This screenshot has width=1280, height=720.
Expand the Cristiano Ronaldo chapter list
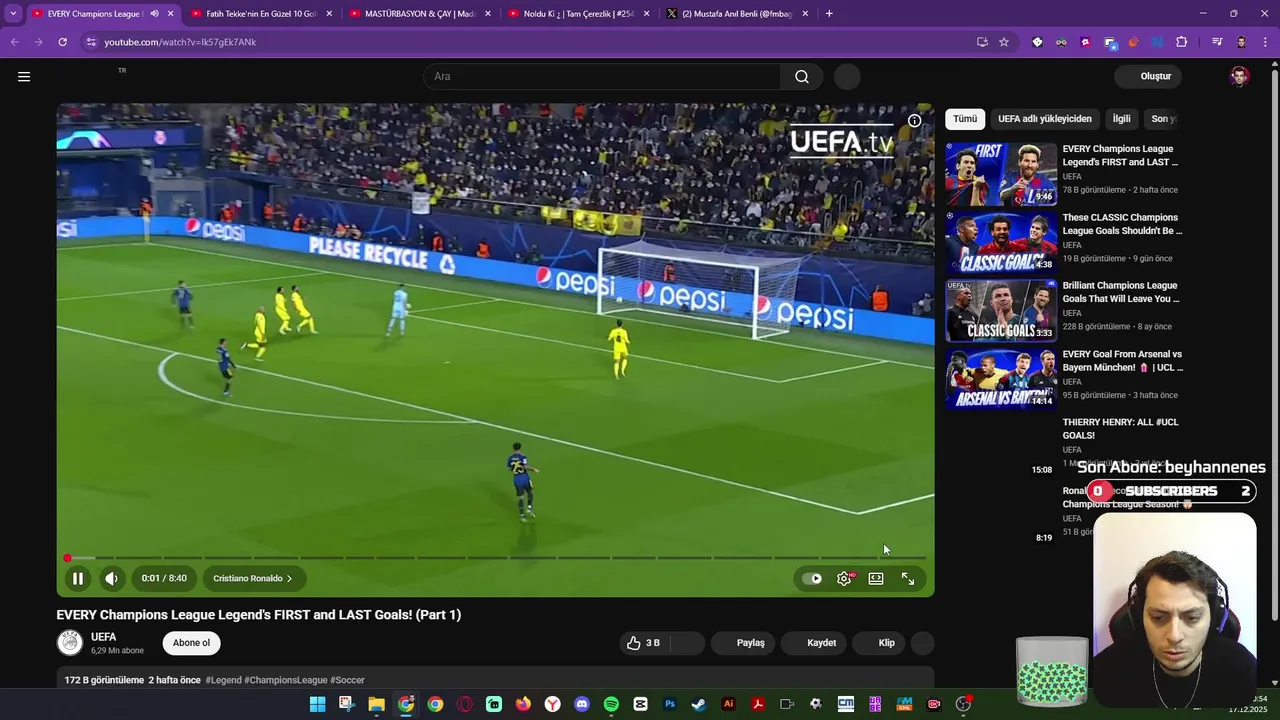tap(253, 578)
